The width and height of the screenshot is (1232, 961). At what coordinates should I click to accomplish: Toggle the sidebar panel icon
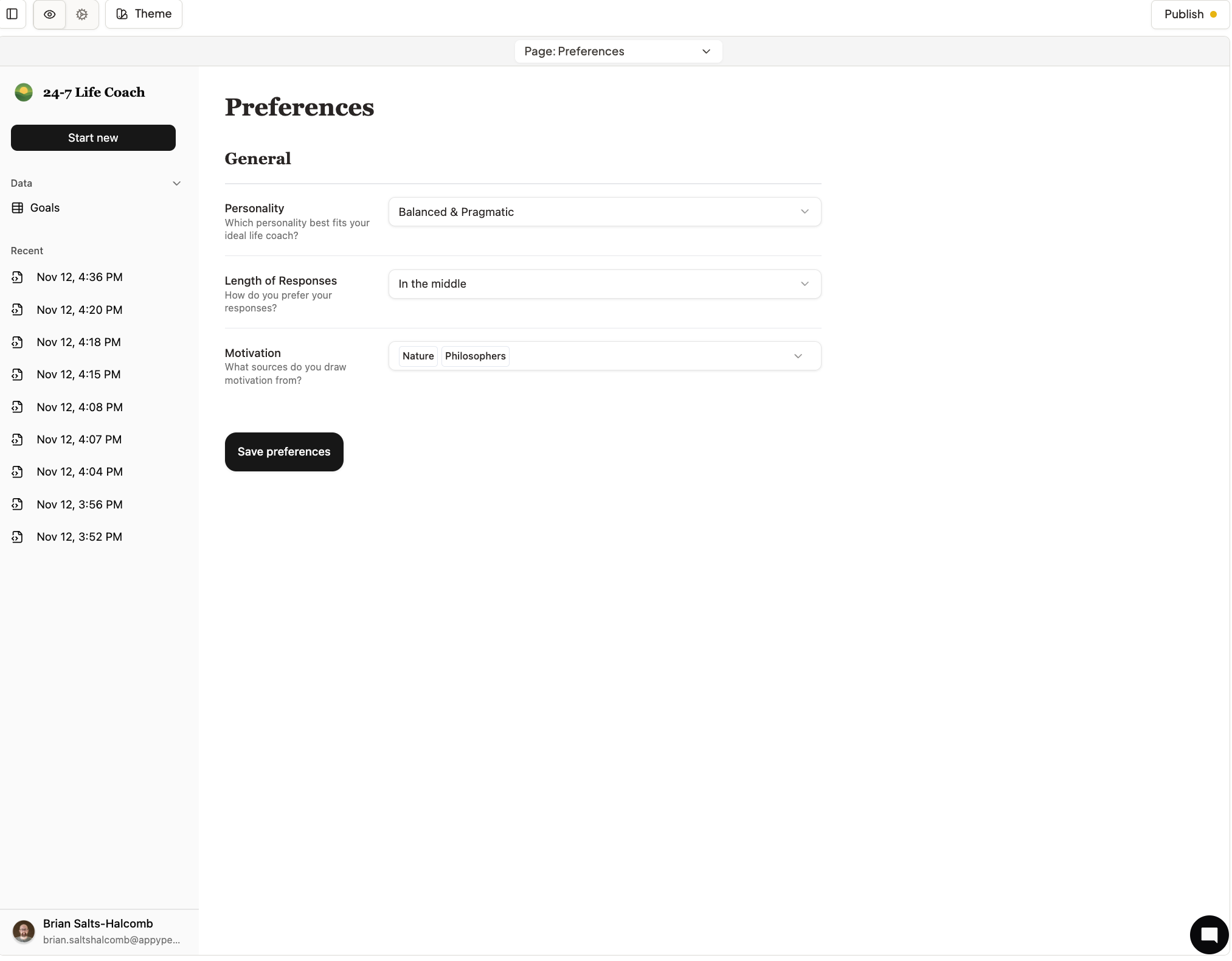[x=12, y=14]
